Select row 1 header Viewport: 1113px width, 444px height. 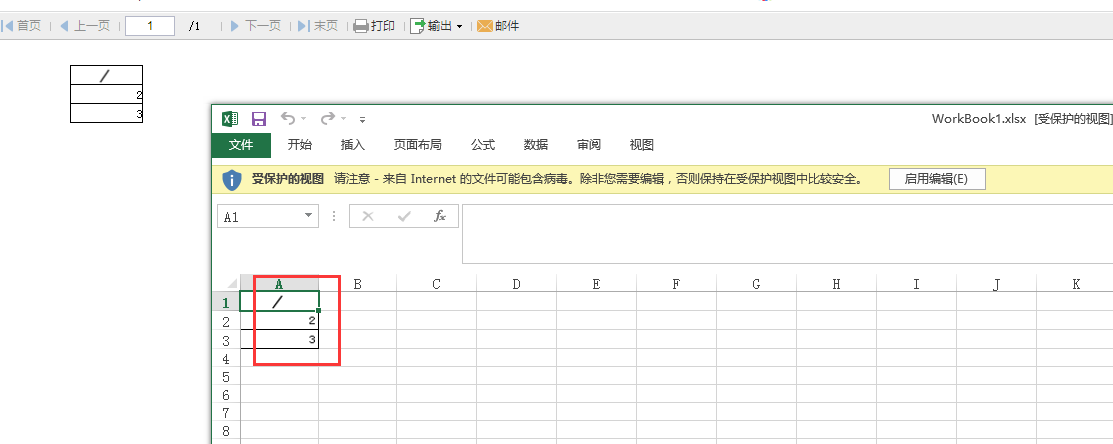[x=226, y=302]
